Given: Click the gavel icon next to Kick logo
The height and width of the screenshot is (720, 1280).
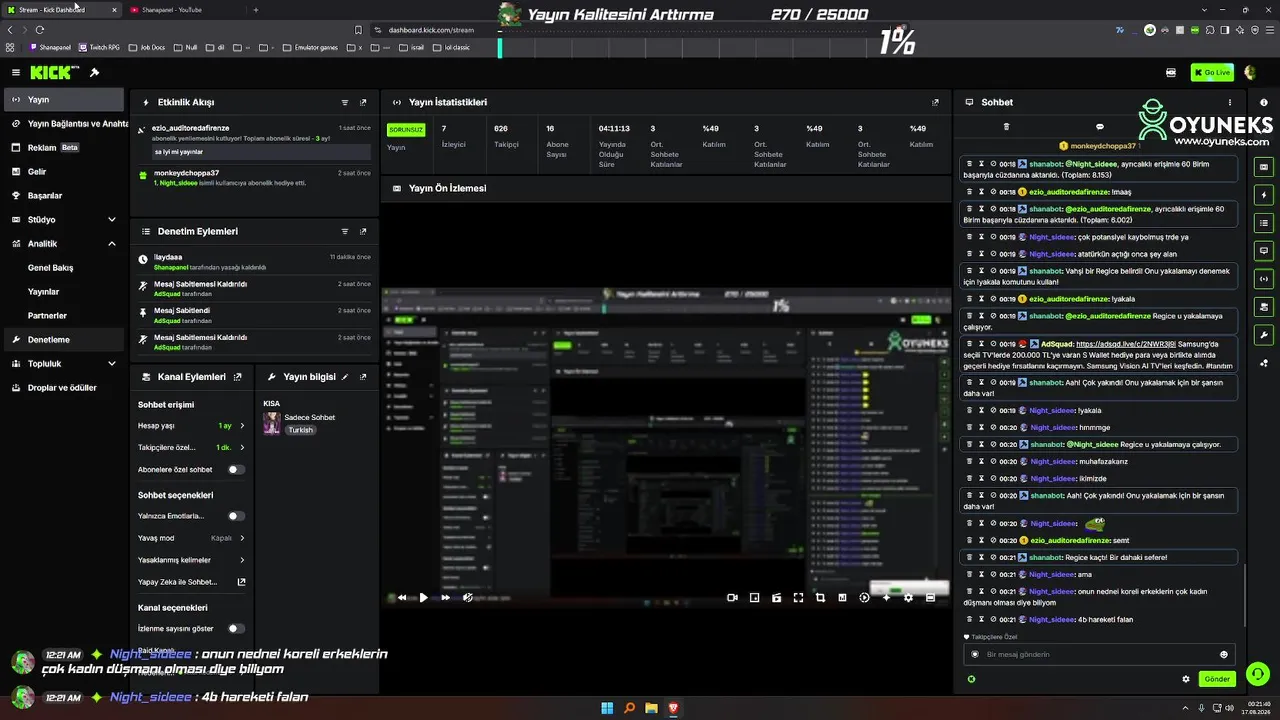Looking at the screenshot, I should (x=94, y=72).
